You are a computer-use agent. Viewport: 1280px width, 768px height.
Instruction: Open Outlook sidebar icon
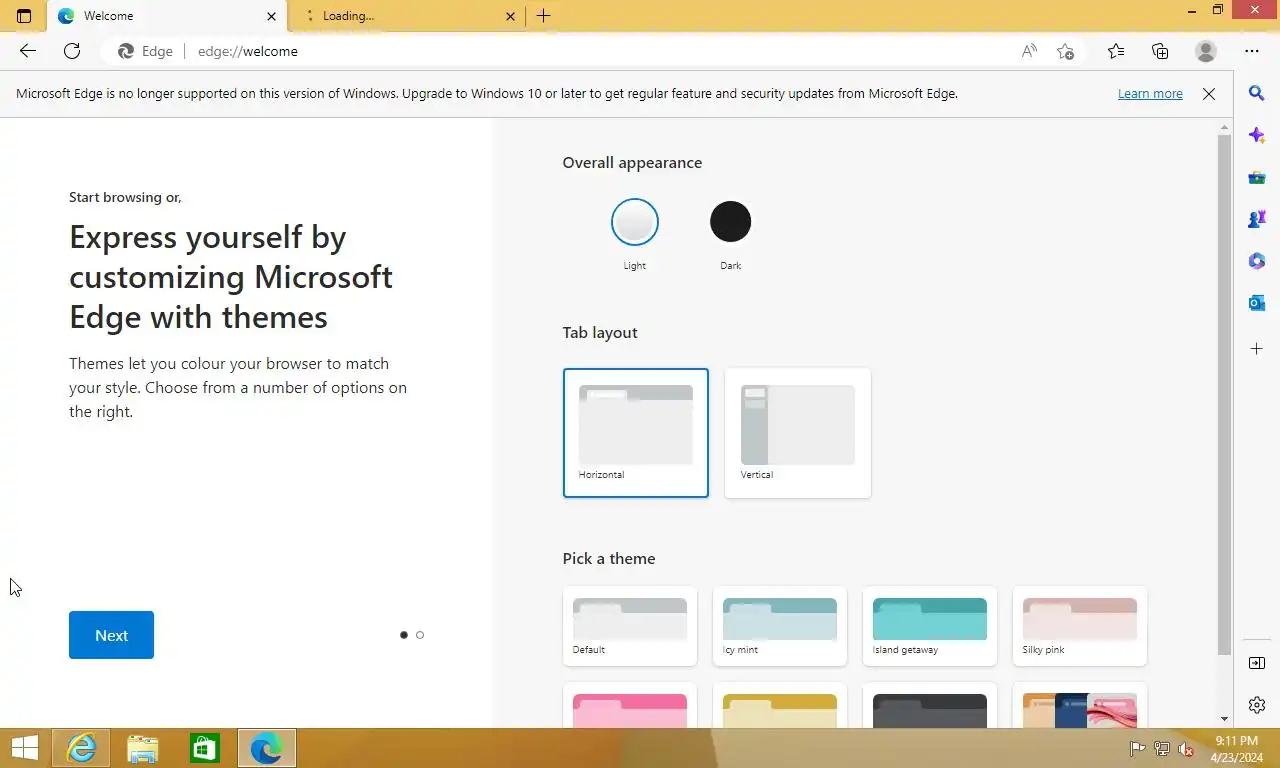click(x=1257, y=303)
